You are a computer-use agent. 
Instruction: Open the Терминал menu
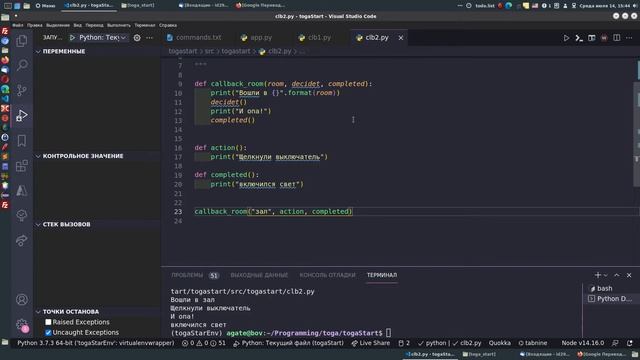point(145,25)
